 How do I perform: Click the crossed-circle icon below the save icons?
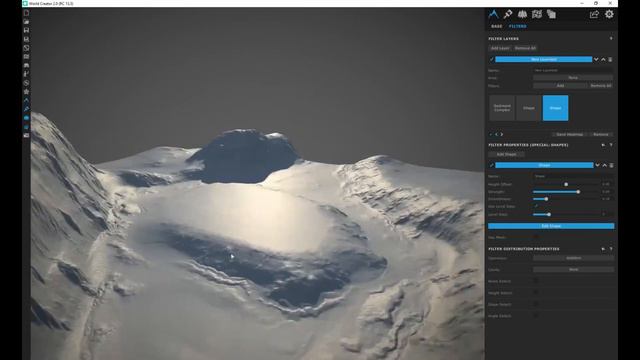point(26,48)
